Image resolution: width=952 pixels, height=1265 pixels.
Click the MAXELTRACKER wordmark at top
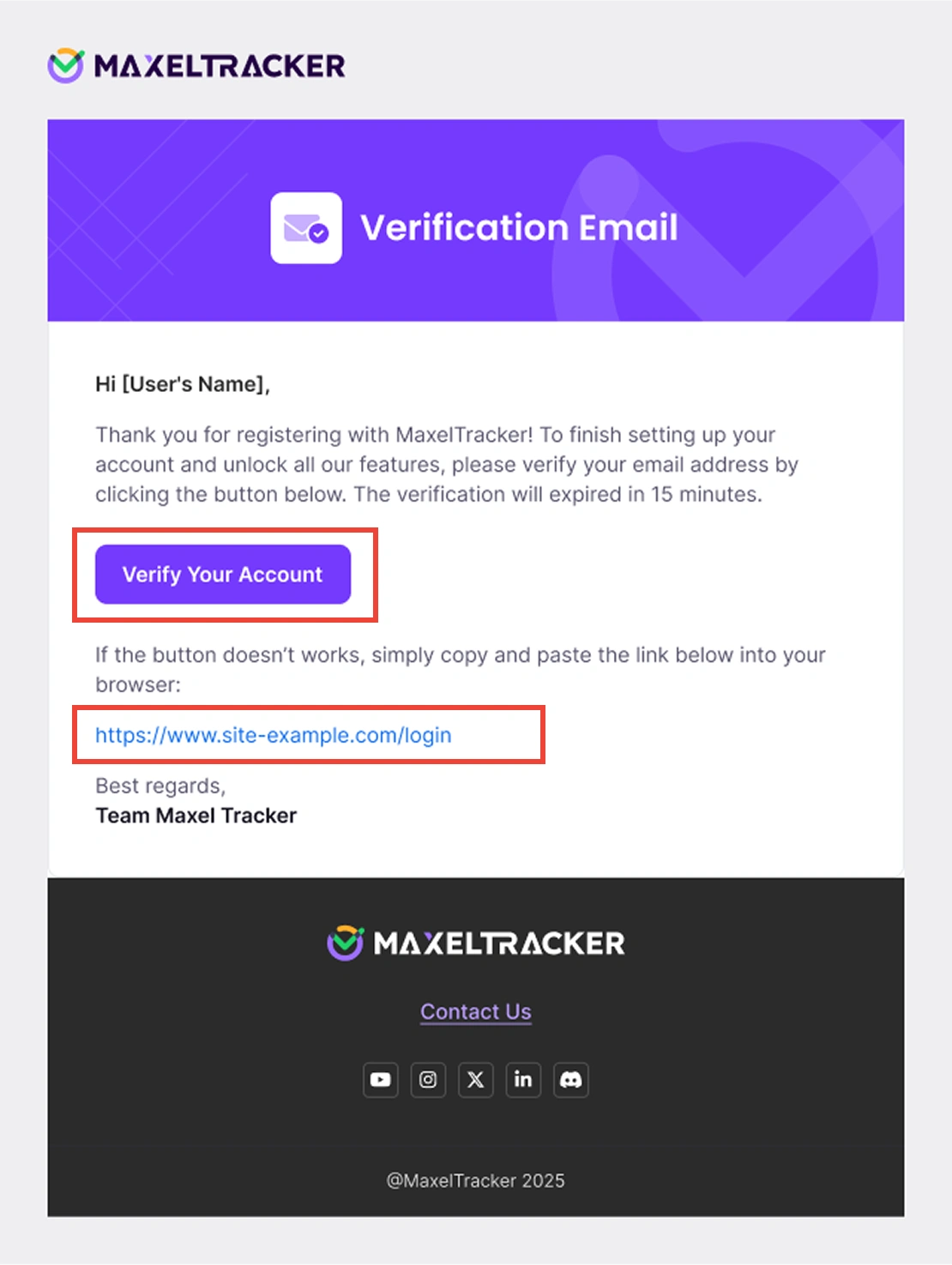click(x=220, y=66)
